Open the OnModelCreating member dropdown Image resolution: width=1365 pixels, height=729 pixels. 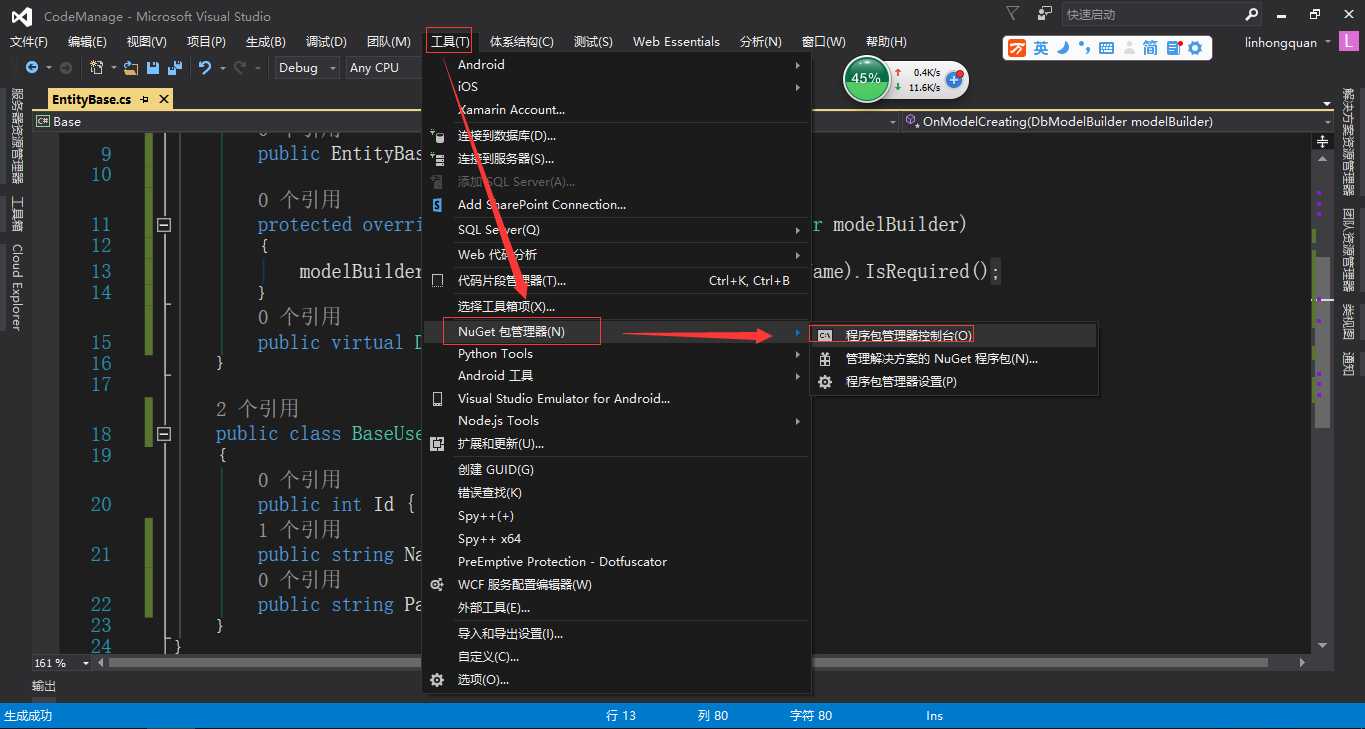(x=1117, y=121)
